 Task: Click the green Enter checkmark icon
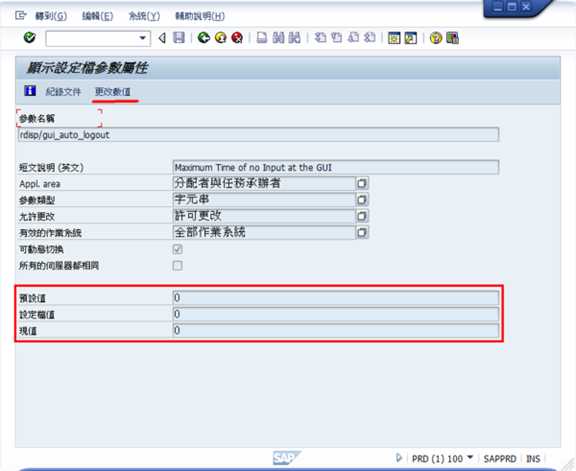[29, 37]
